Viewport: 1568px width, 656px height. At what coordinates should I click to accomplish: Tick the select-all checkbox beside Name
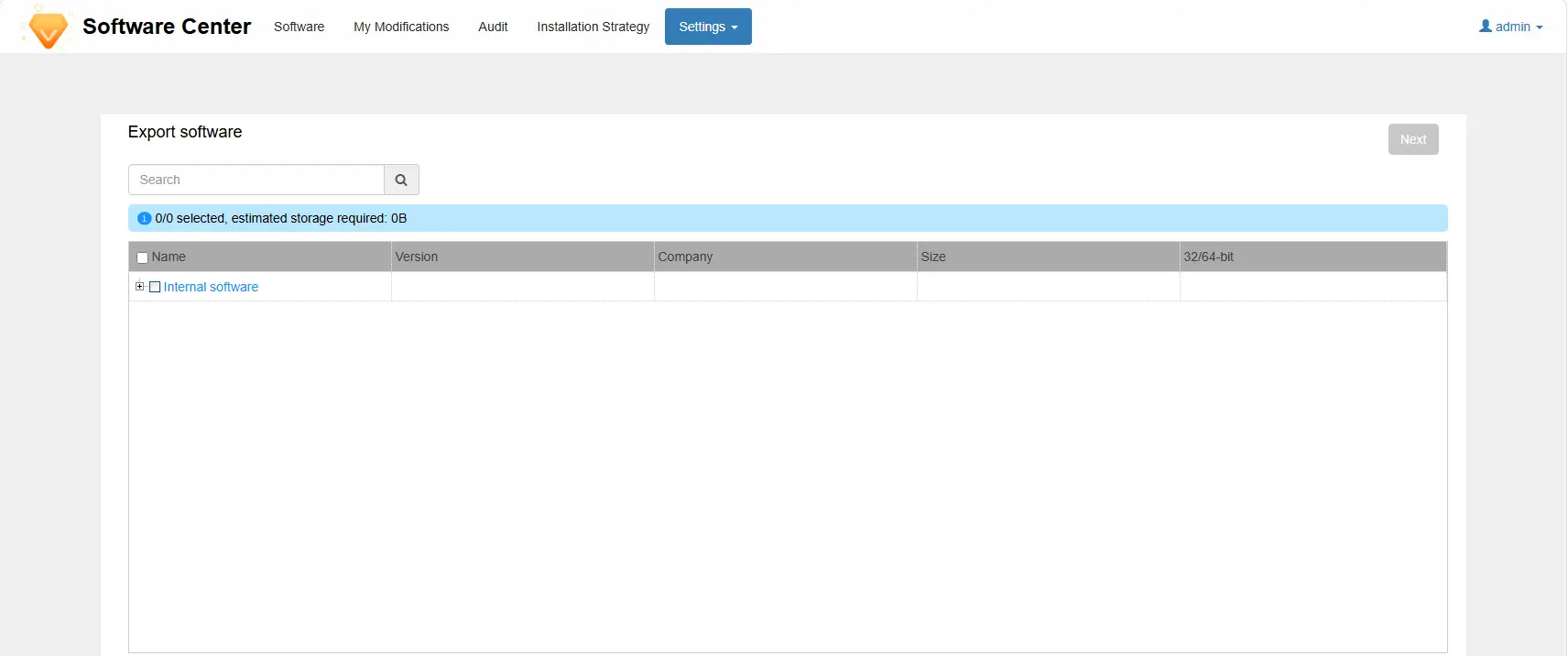coord(142,257)
